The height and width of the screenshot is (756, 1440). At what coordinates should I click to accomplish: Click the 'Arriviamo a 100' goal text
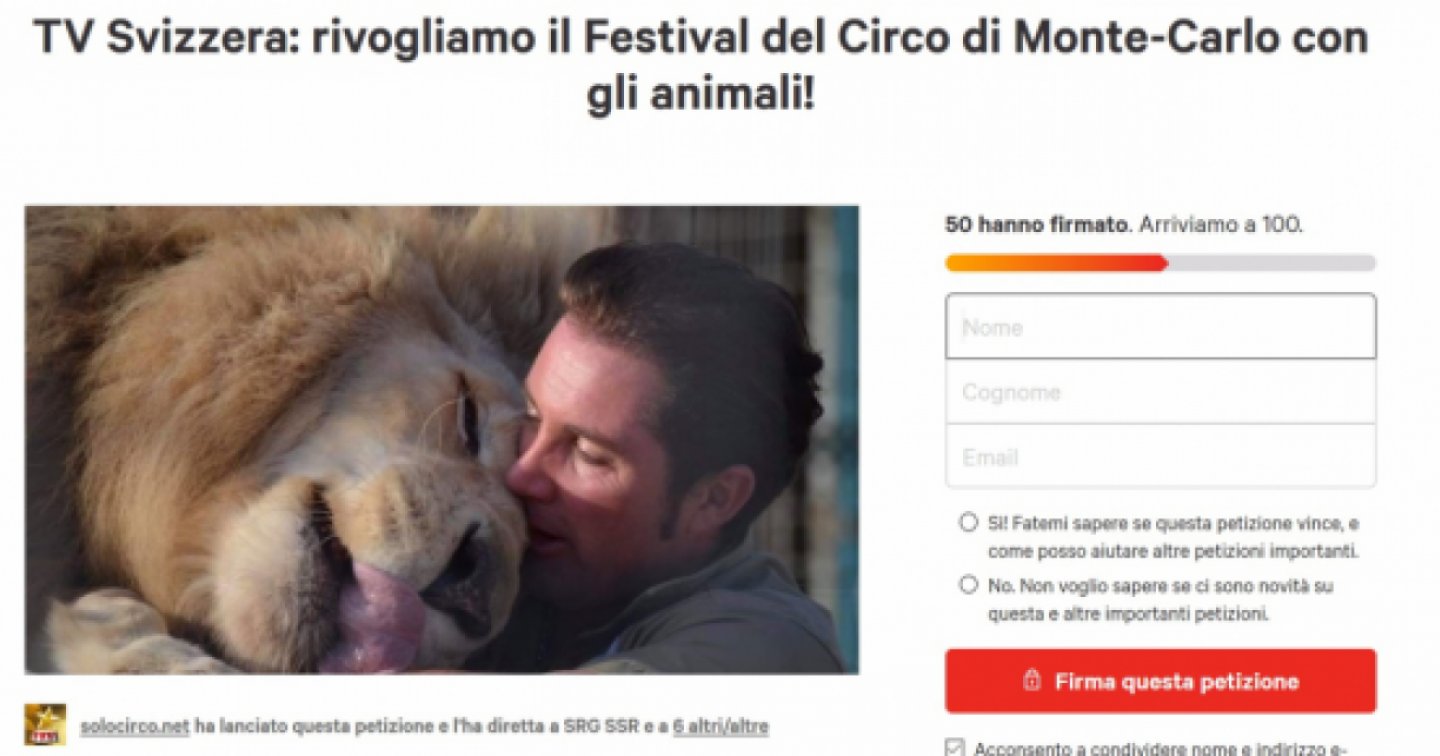click(1220, 225)
